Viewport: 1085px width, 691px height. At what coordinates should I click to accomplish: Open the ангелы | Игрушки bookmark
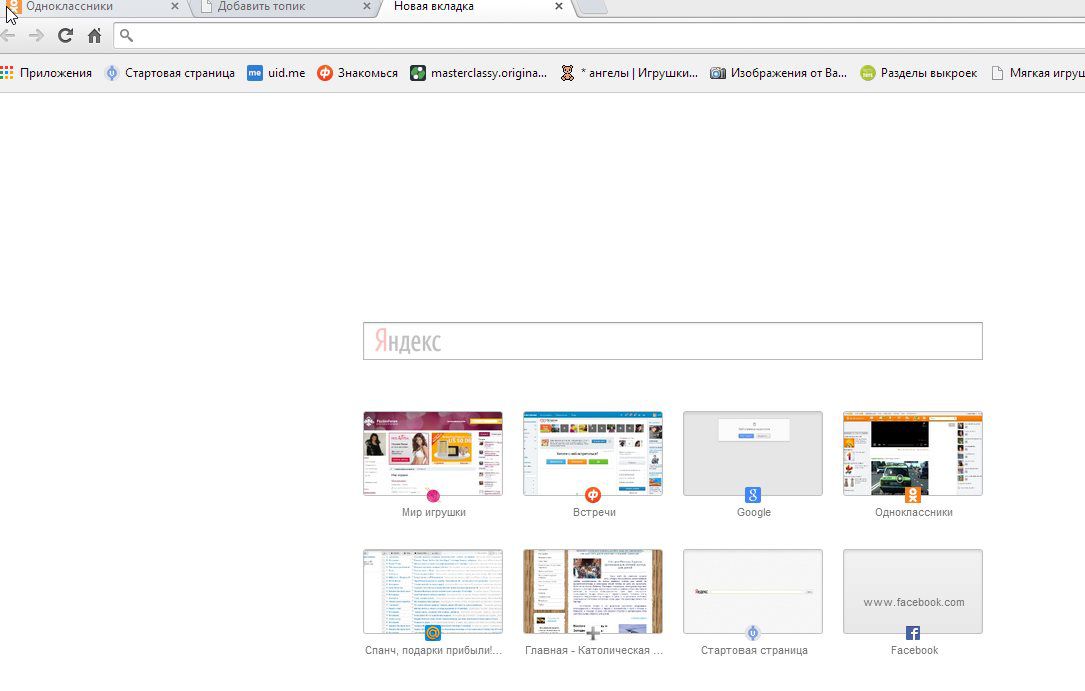click(x=629, y=73)
